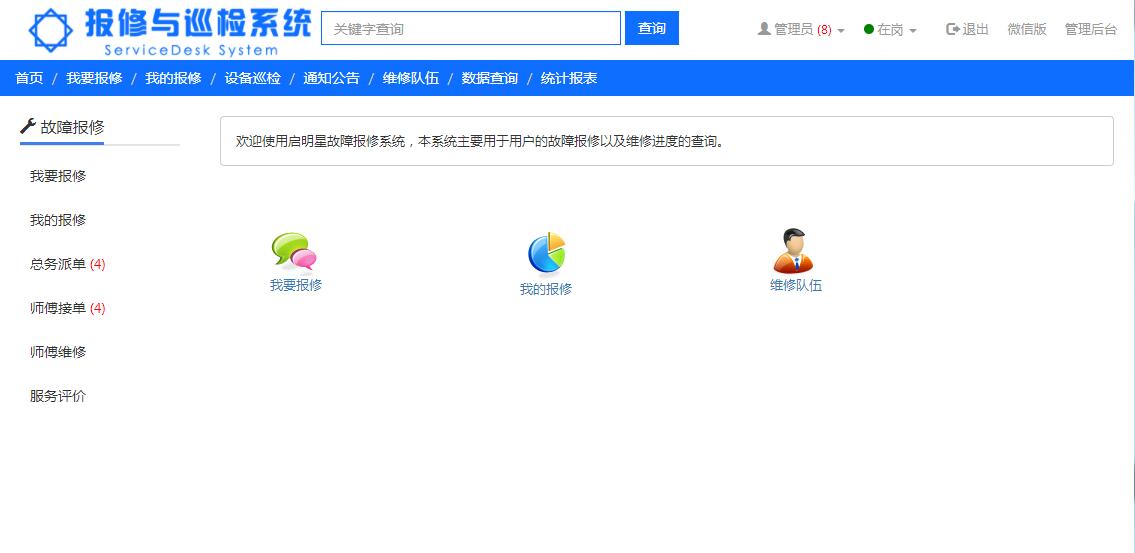Click the blue 查询 search button

[651, 28]
